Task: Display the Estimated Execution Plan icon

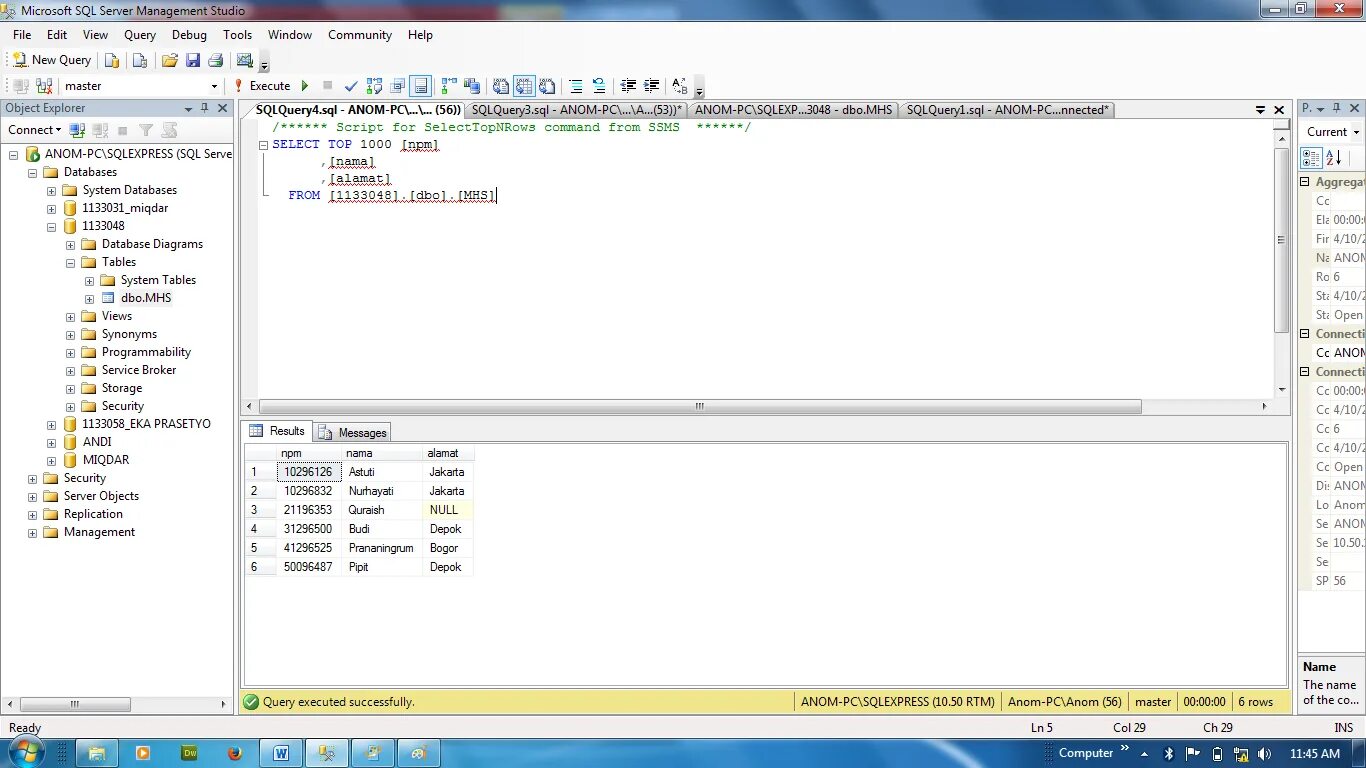Action: click(x=375, y=86)
